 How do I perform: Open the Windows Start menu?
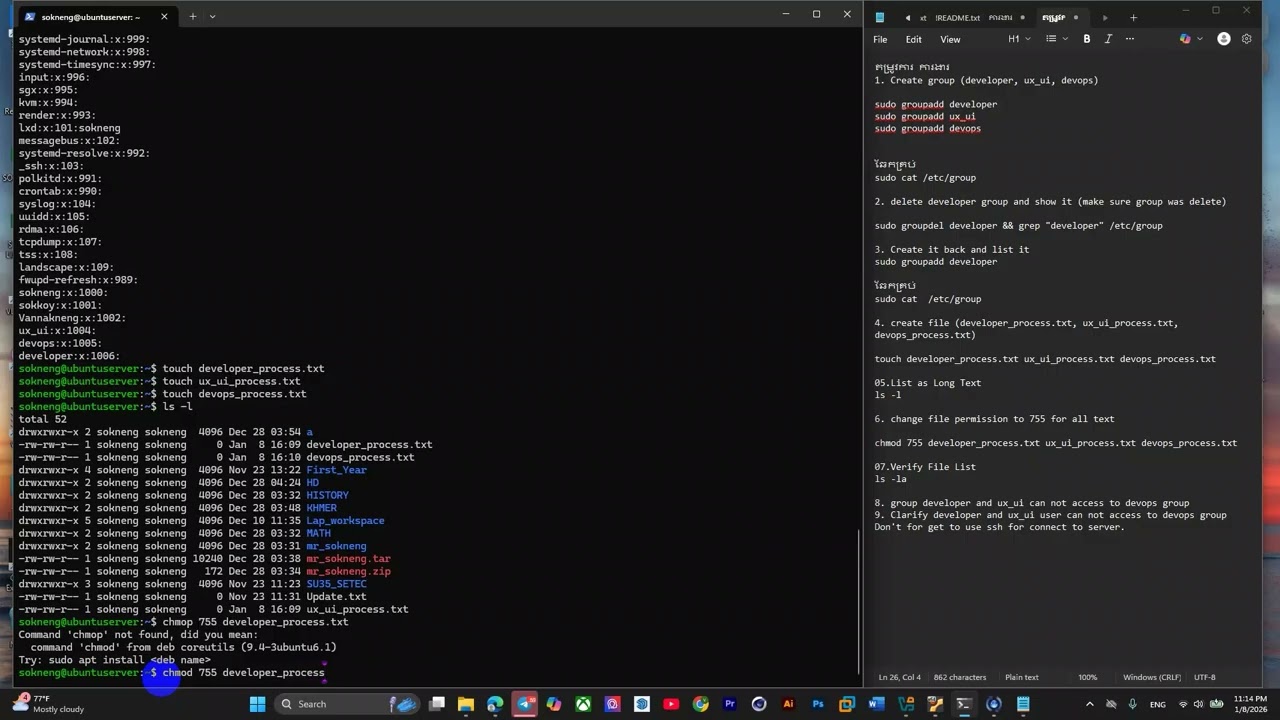pyautogui.click(x=257, y=704)
